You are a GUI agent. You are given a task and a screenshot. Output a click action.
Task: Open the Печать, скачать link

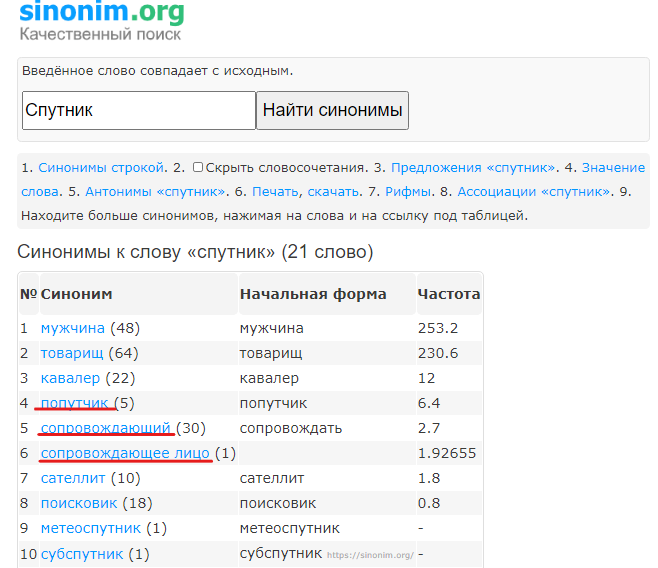[x=306, y=192]
